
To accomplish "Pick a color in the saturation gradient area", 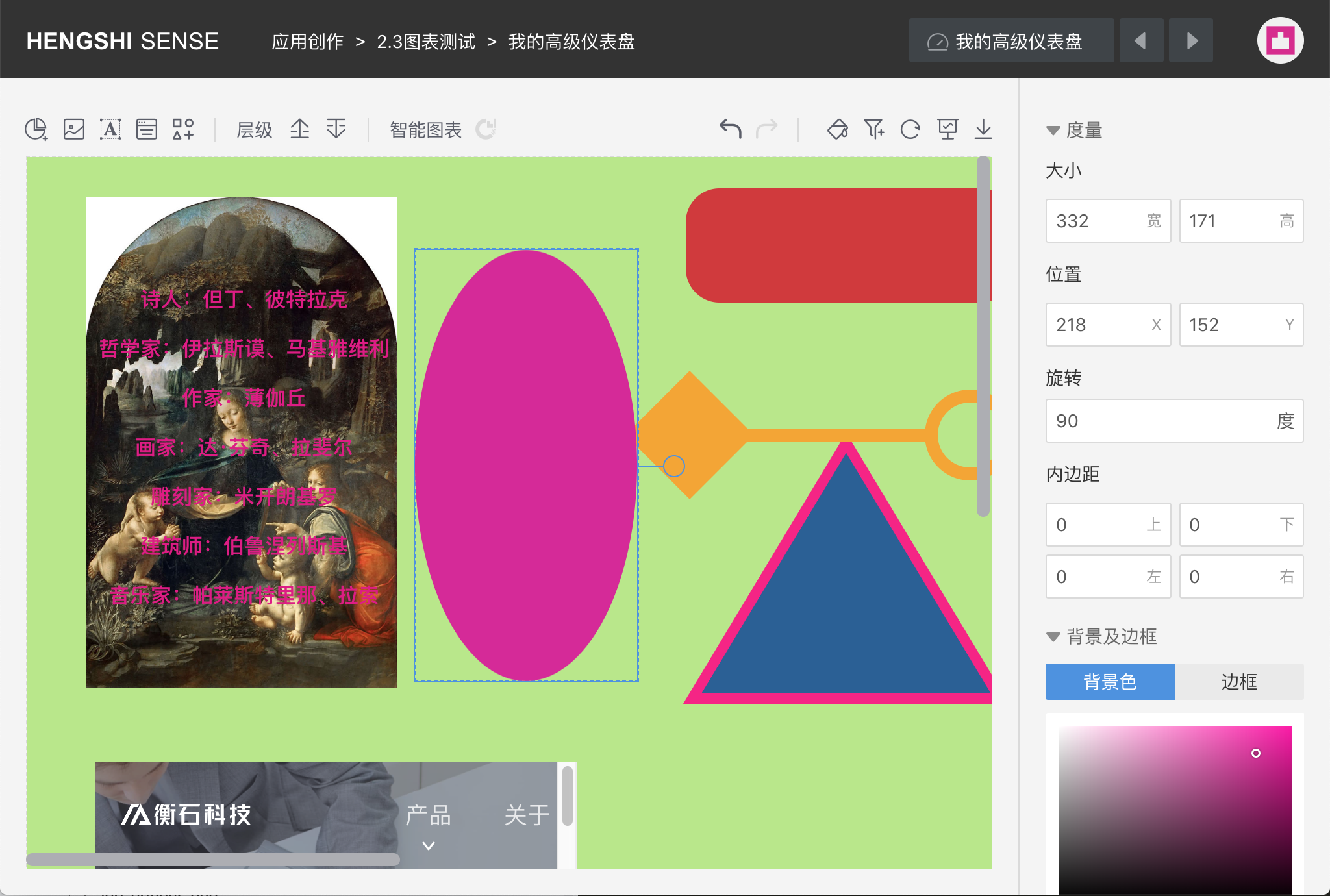I will (x=1175, y=810).
